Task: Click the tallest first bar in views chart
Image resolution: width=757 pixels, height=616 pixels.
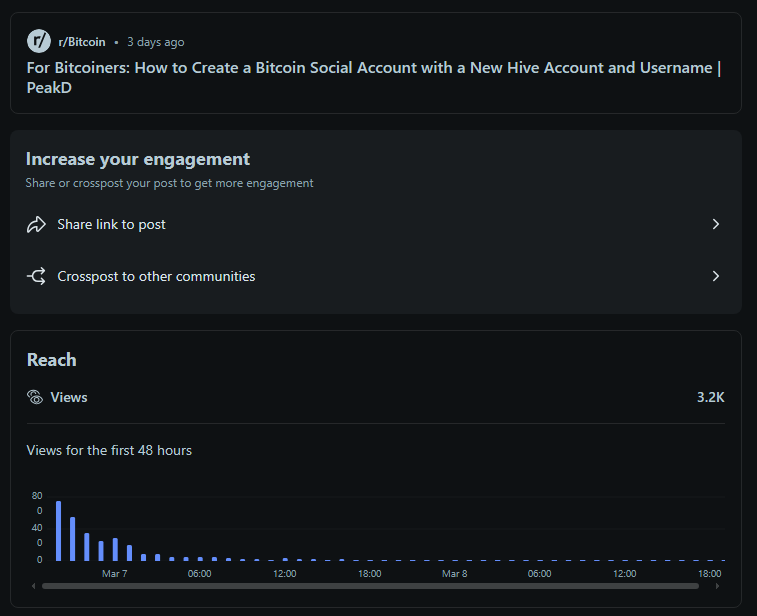Action: [58, 531]
